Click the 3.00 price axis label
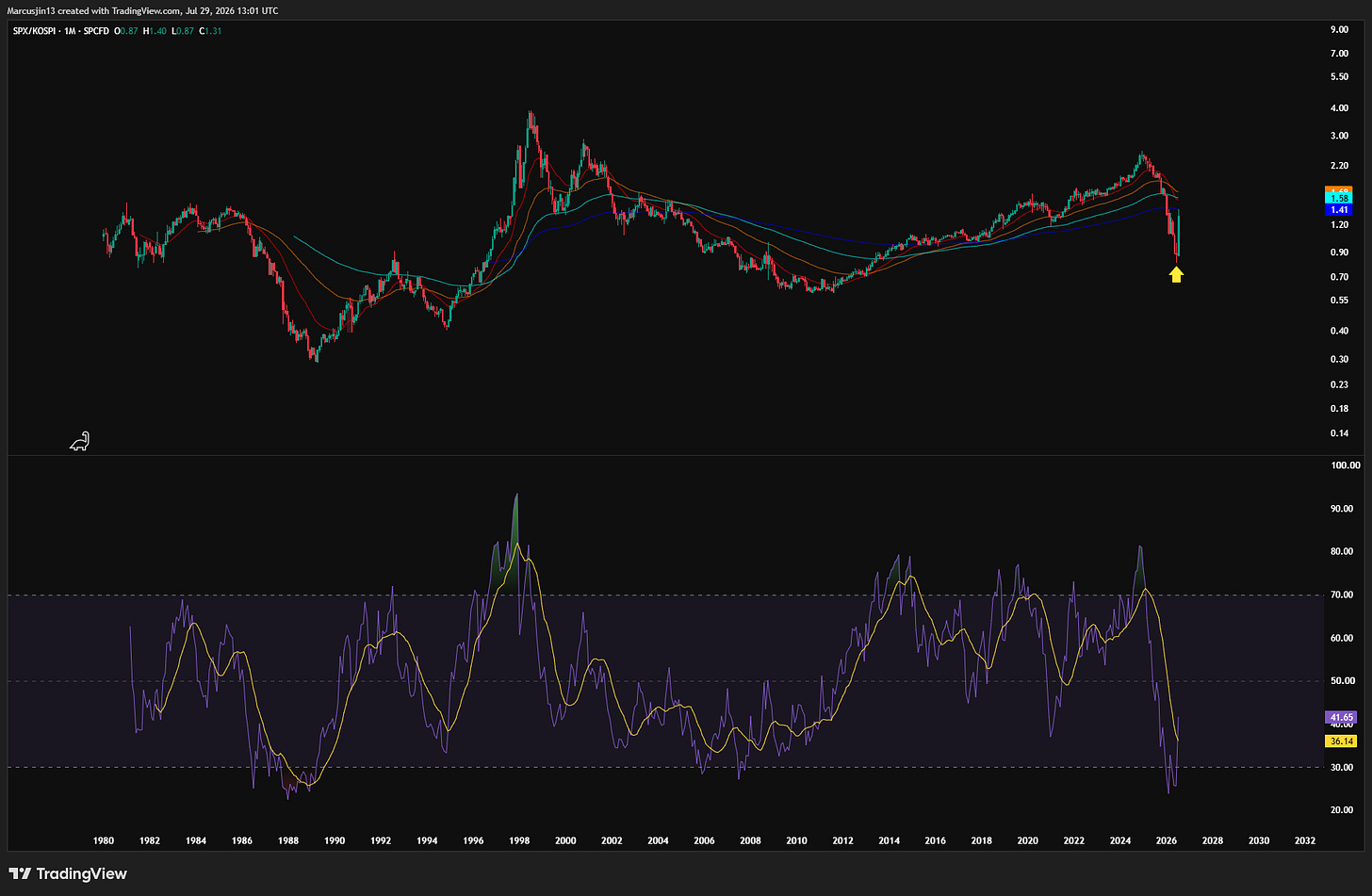Viewport: 1372px width, 896px height. click(x=1339, y=136)
